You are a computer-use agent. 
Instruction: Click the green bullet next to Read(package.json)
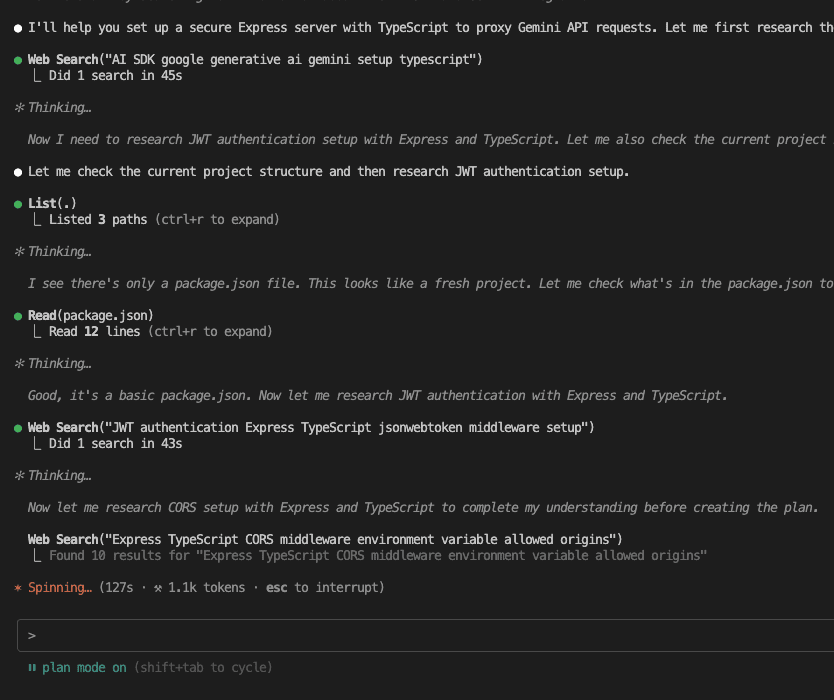[x=18, y=316]
